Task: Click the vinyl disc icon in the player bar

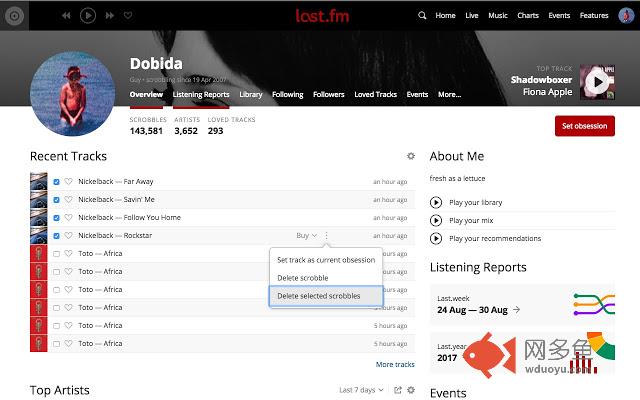Action: [x=14, y=16]
